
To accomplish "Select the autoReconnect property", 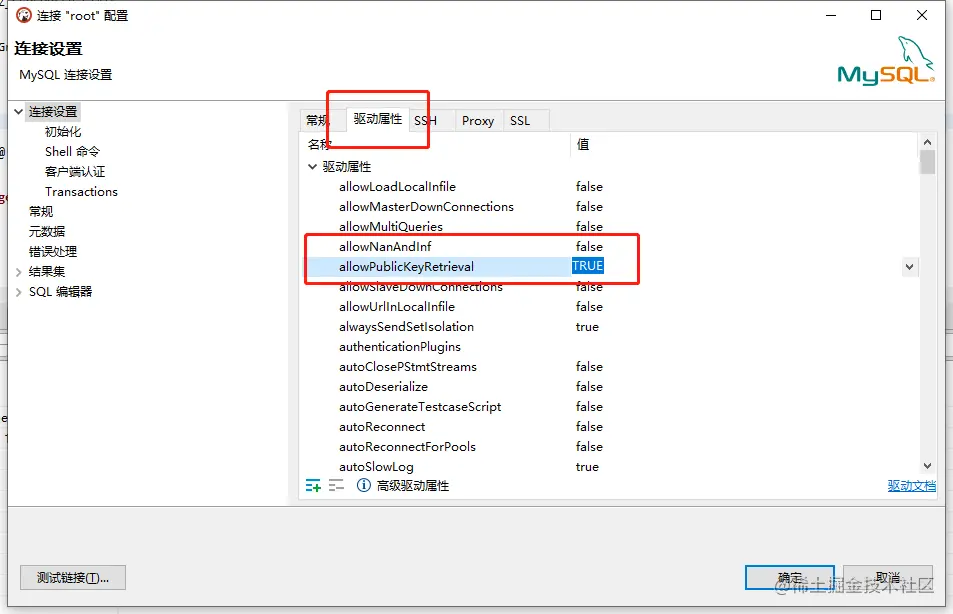I will tap(382, 427).
